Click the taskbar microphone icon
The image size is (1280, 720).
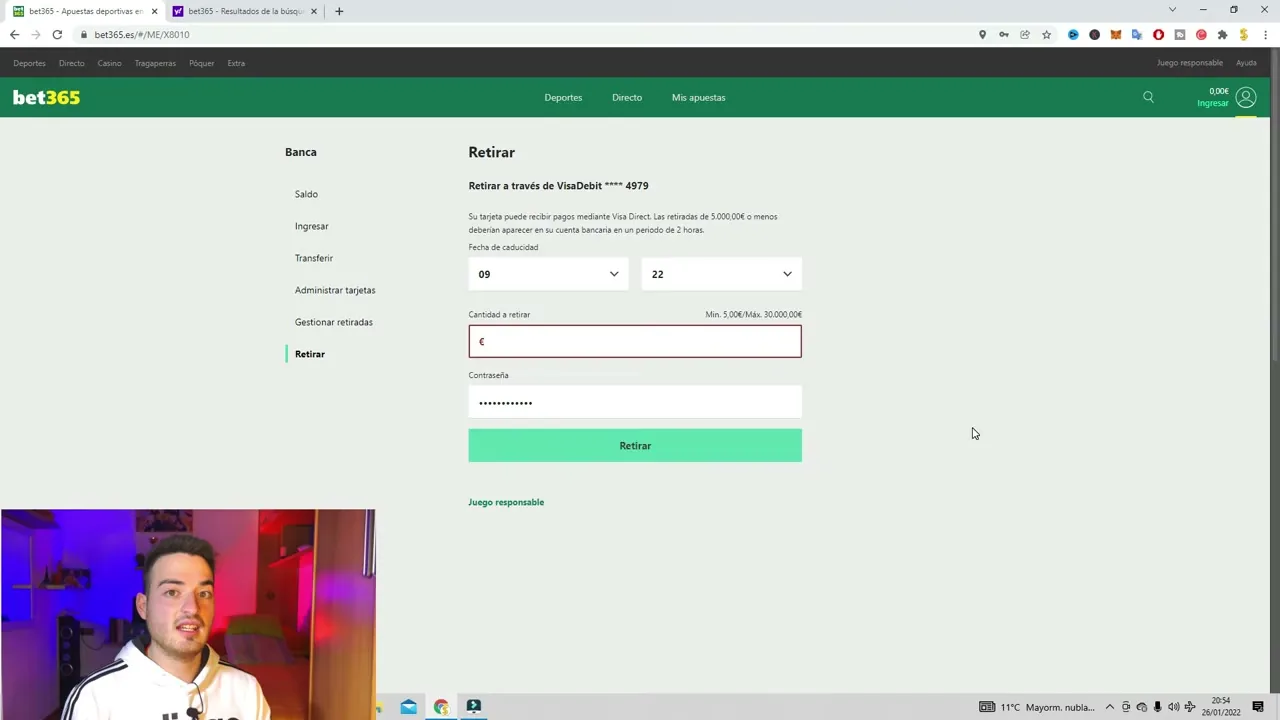click(x=1157, y=707)
